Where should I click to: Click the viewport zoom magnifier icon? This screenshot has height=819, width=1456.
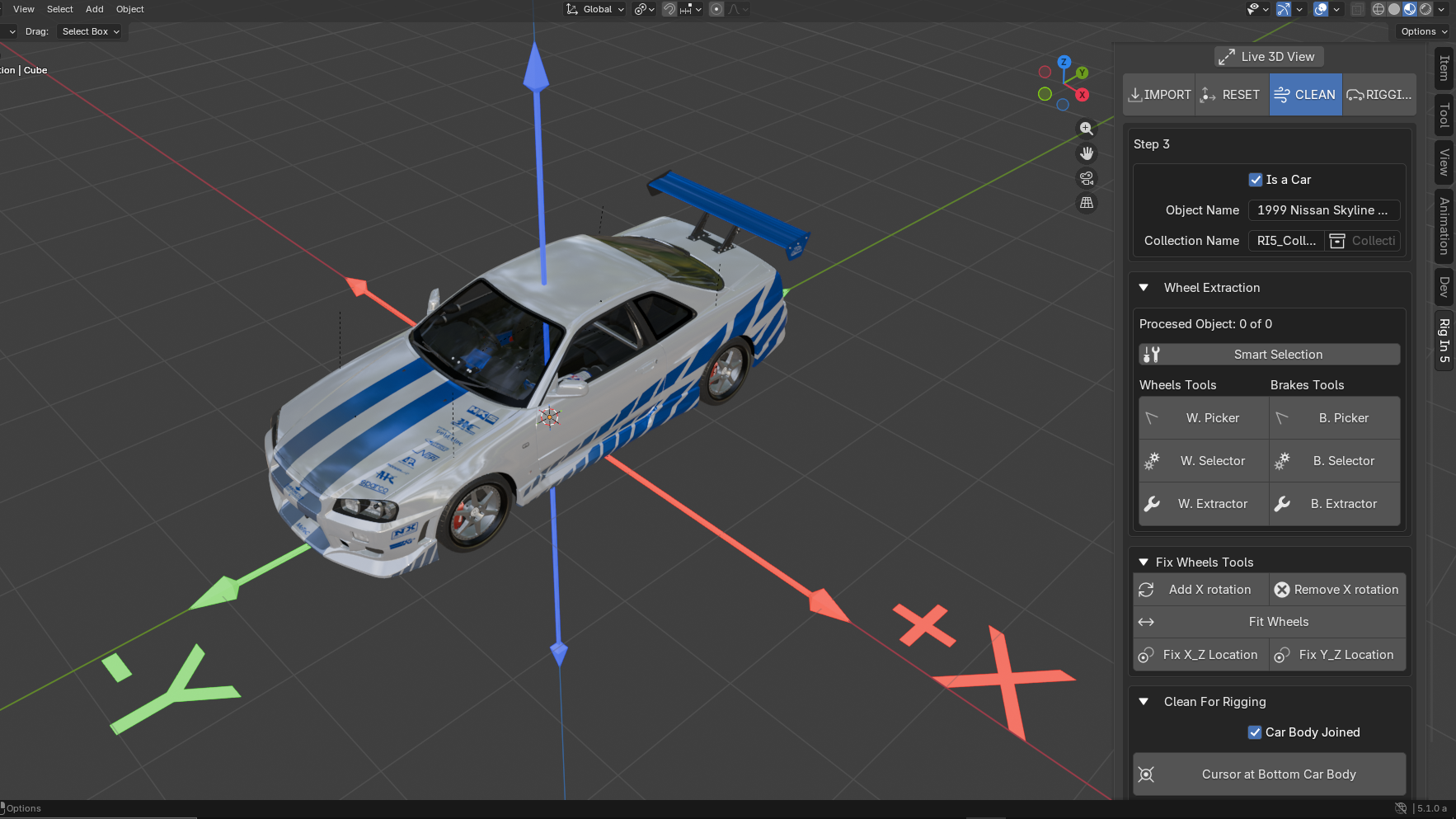tap(1087, 129)
